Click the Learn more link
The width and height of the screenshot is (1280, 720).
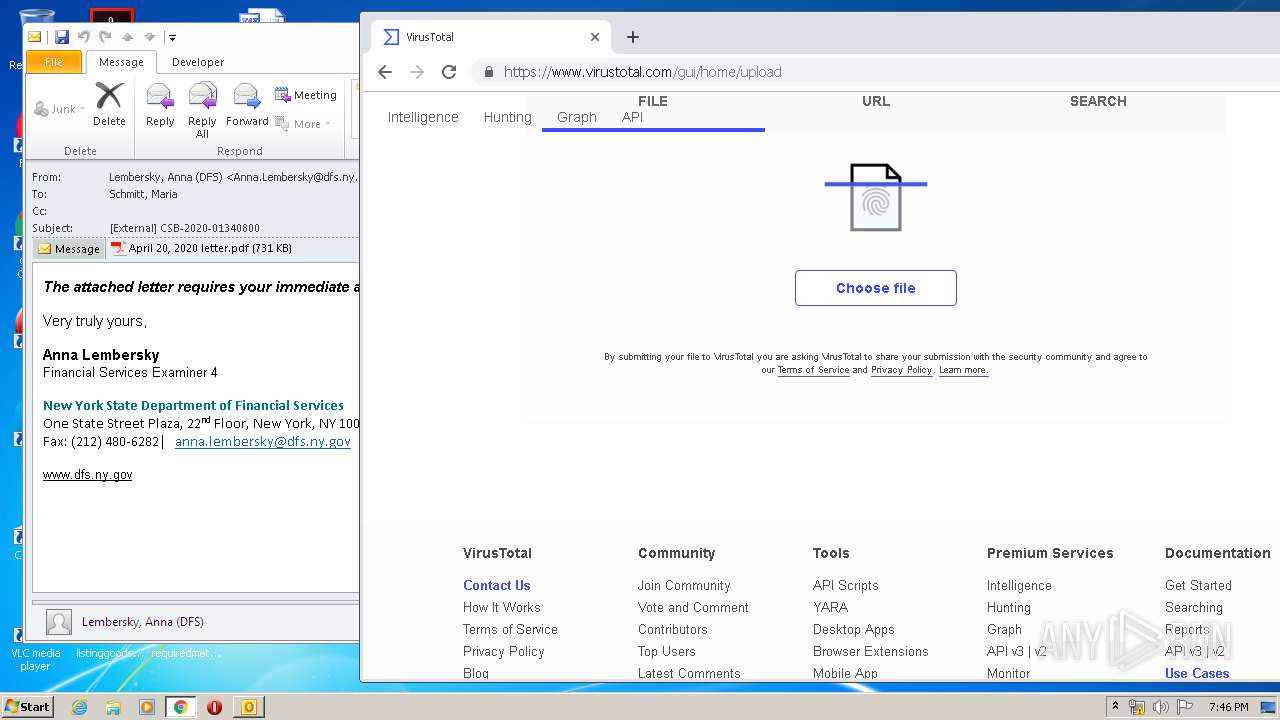click(963, 370)
